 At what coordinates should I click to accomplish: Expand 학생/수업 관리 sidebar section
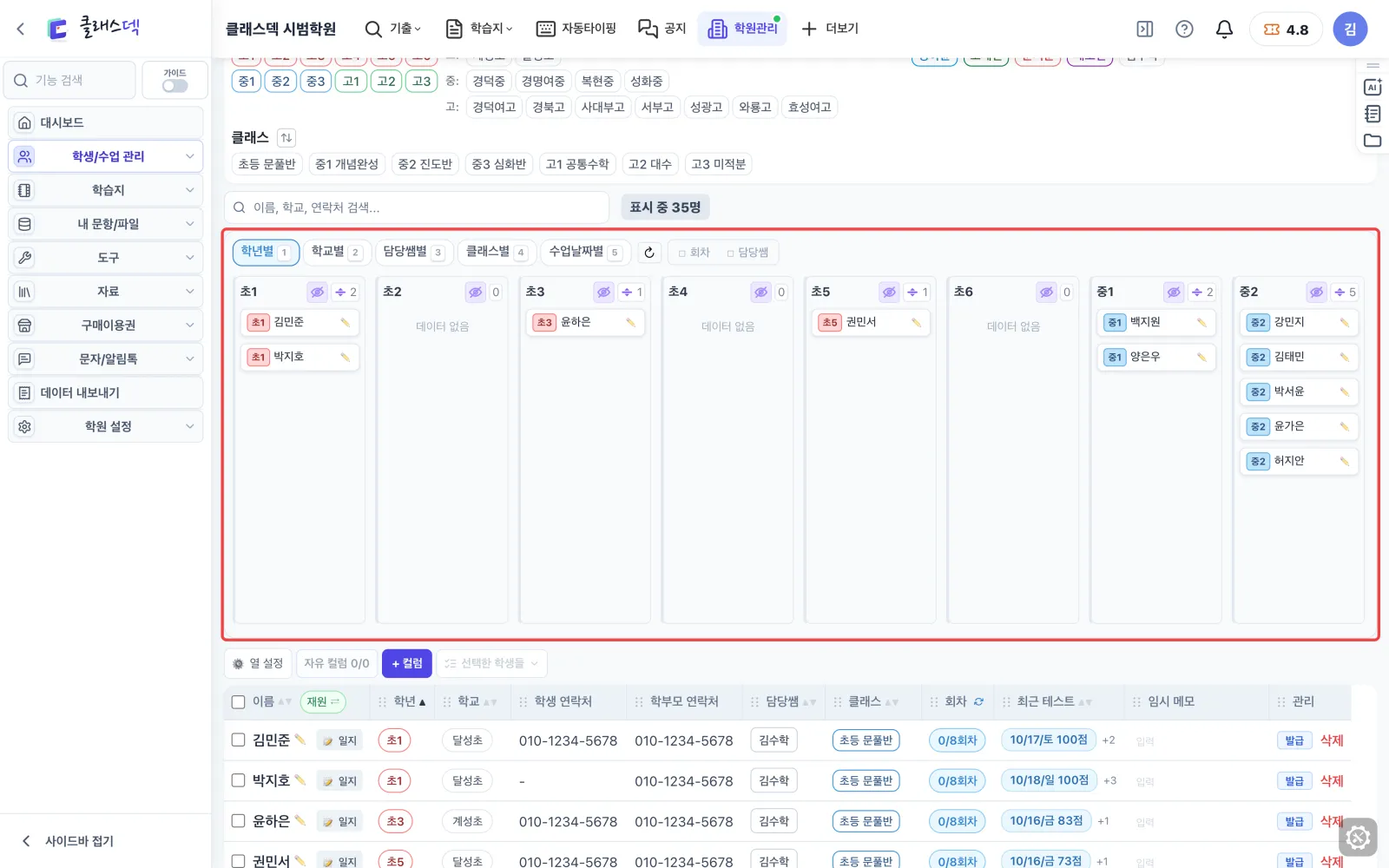[106, 156]
